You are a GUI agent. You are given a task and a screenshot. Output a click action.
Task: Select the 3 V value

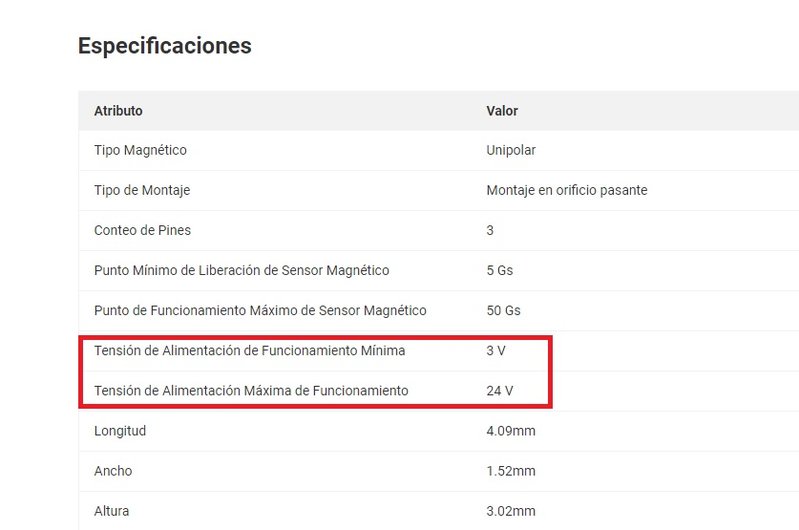tap(495, 351)
